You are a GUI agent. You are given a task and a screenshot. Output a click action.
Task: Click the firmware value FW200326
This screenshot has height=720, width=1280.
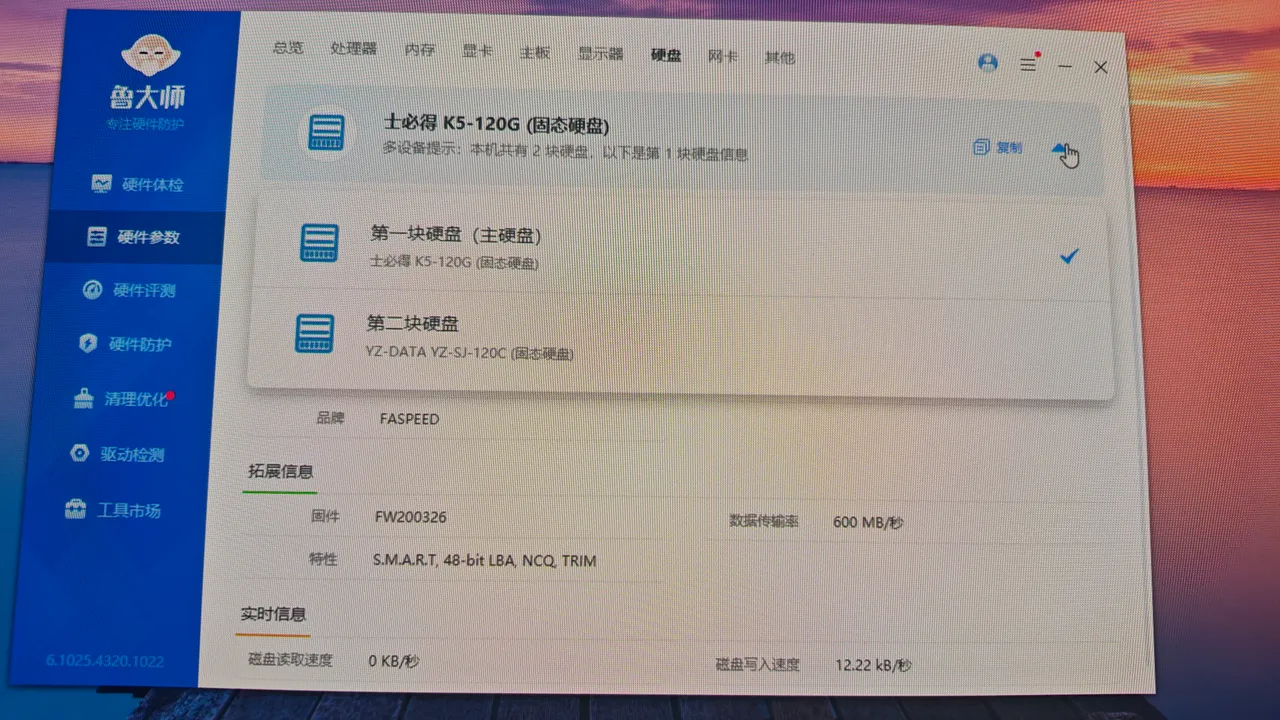pos(410,517)
